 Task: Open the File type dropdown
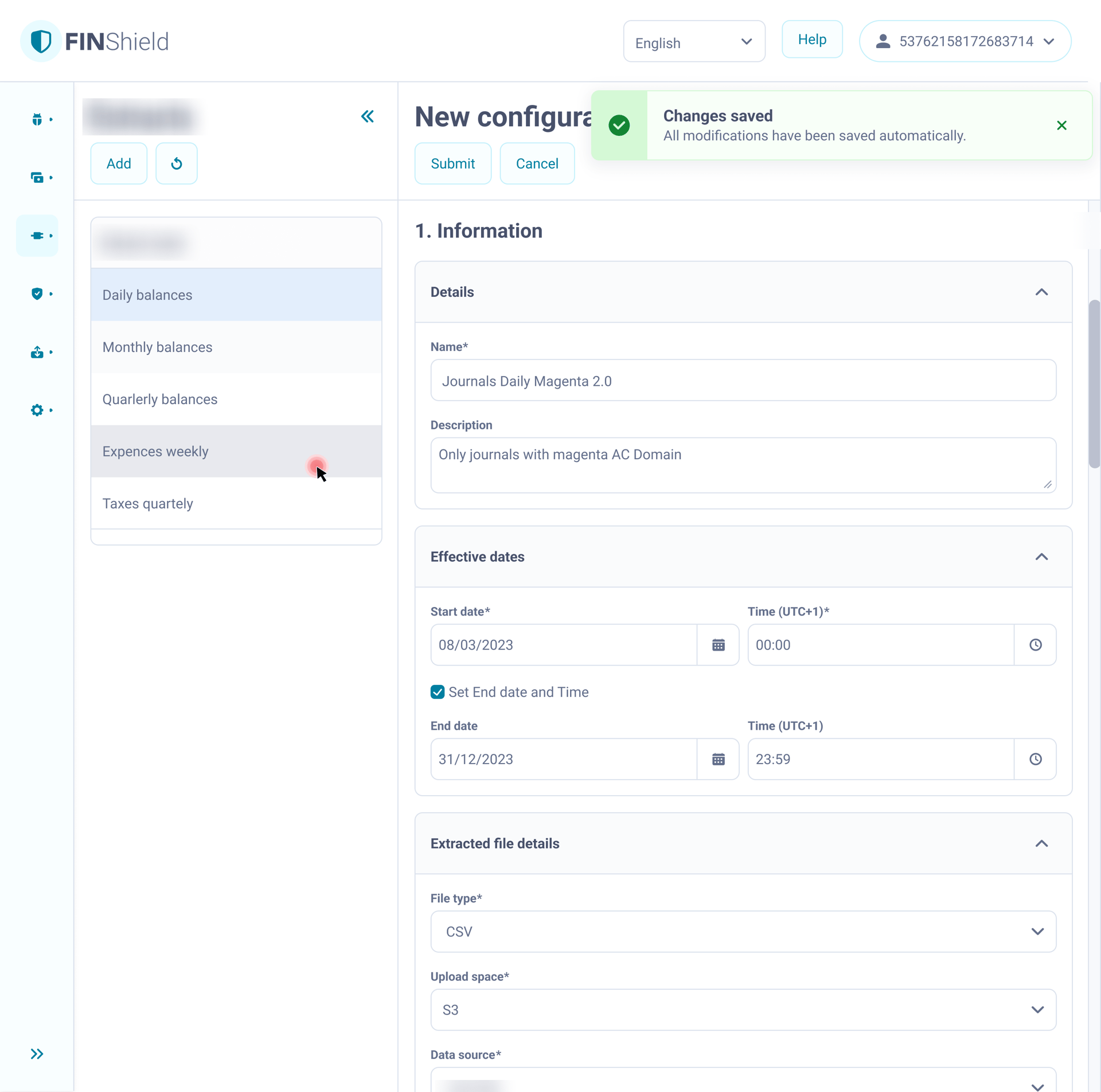(743, 931)
